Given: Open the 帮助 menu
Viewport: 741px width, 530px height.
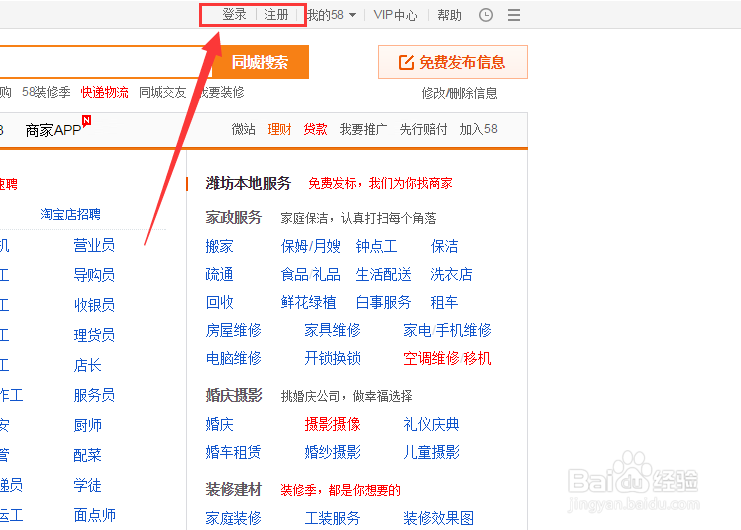Looking at the screenshot, I should pyautogui.click(x=449, y=15).
